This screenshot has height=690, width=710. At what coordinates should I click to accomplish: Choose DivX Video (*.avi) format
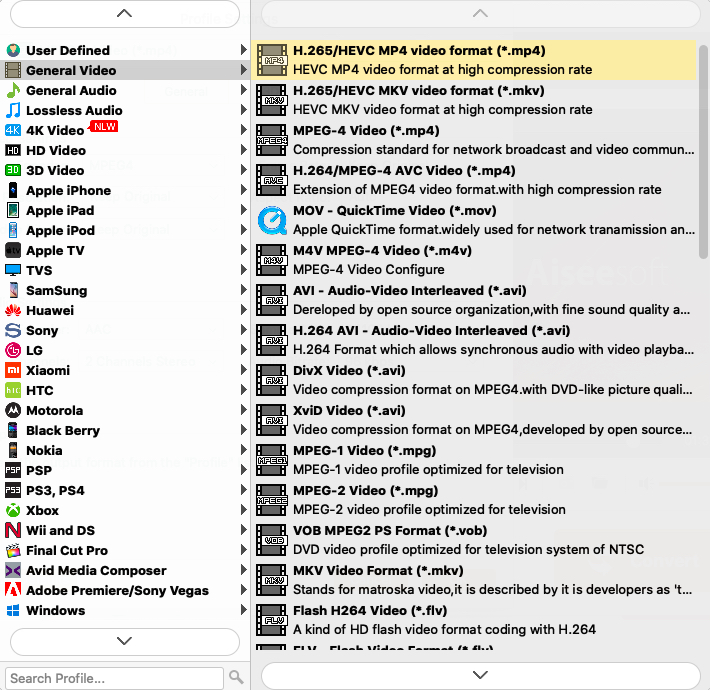tap(474, 380)
